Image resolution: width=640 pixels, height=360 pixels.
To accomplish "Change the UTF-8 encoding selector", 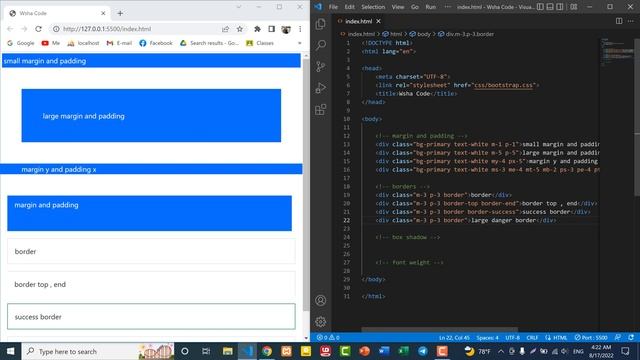I will [x=513, y=338].
